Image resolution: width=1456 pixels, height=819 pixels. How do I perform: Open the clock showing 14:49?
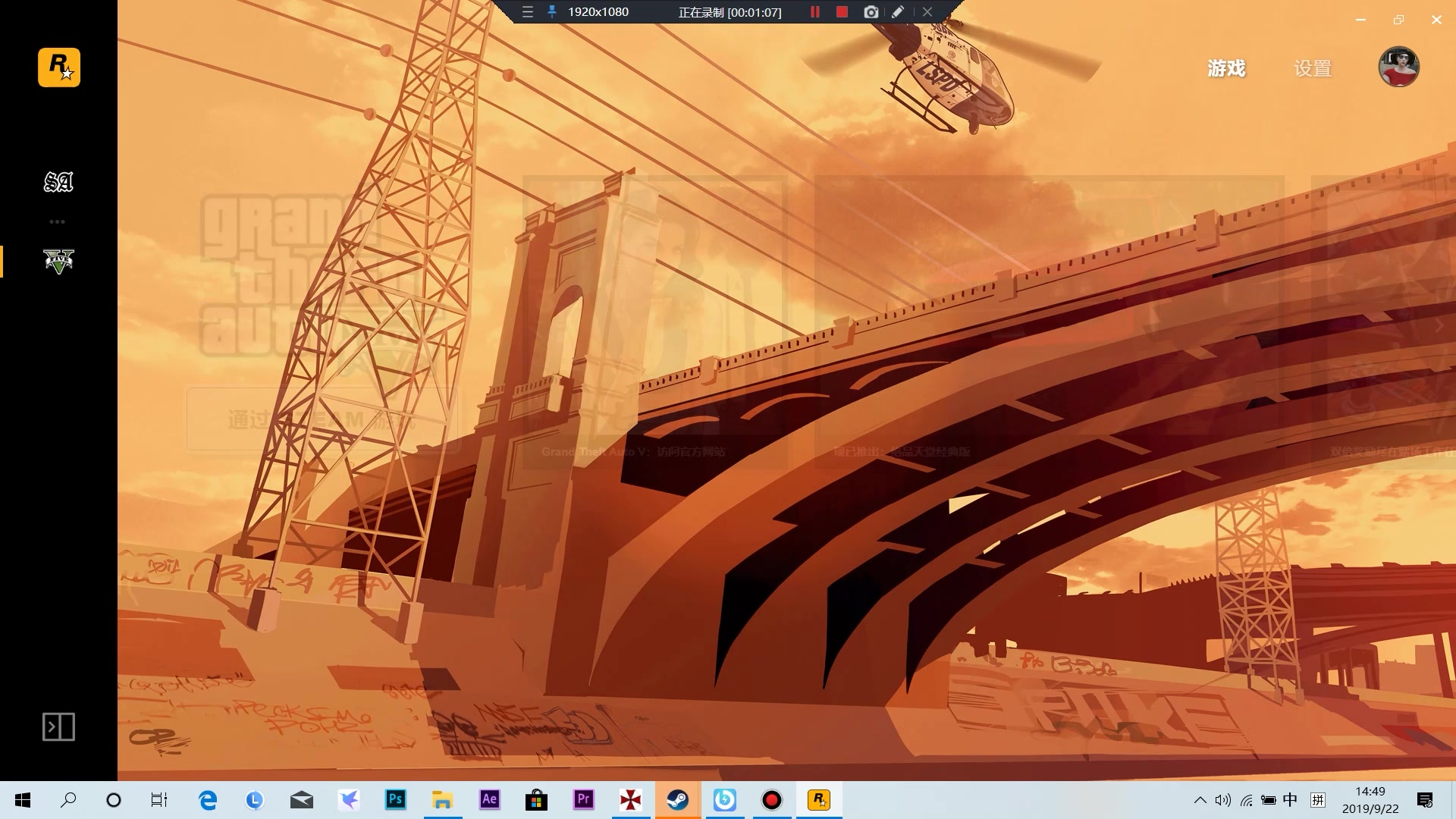click(x=1370, y=800)
